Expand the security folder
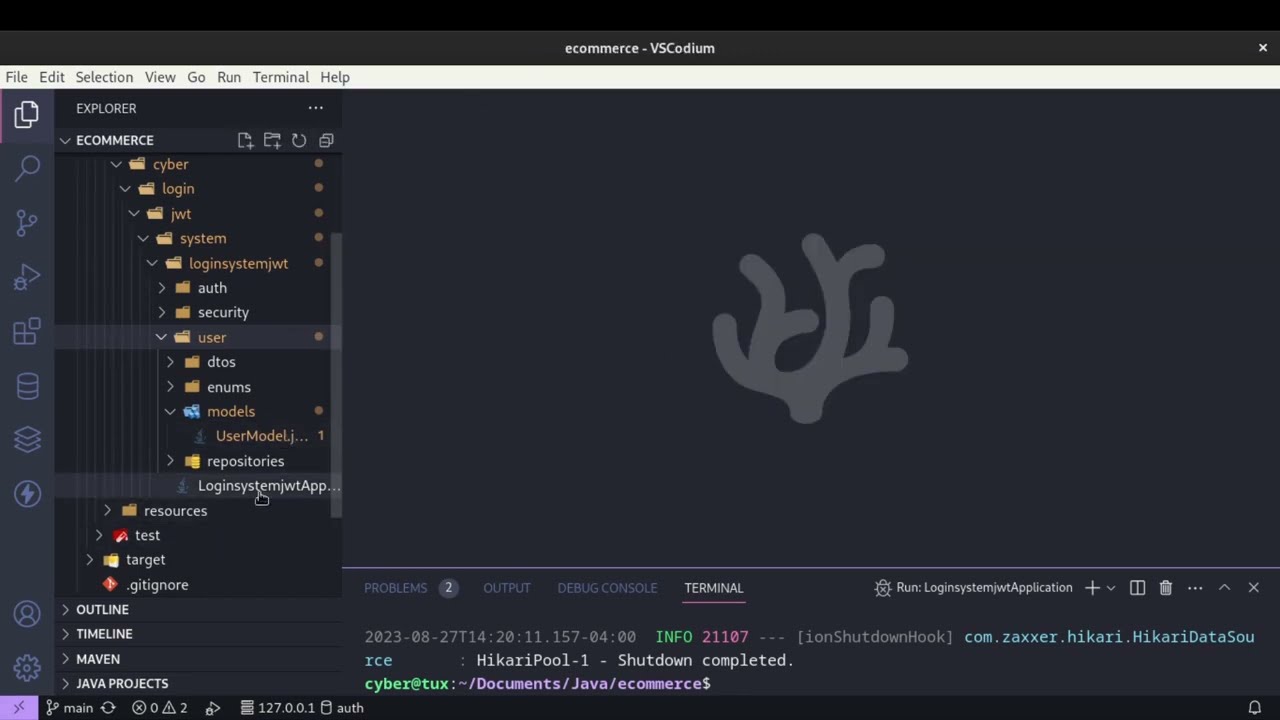 (198, 312)
